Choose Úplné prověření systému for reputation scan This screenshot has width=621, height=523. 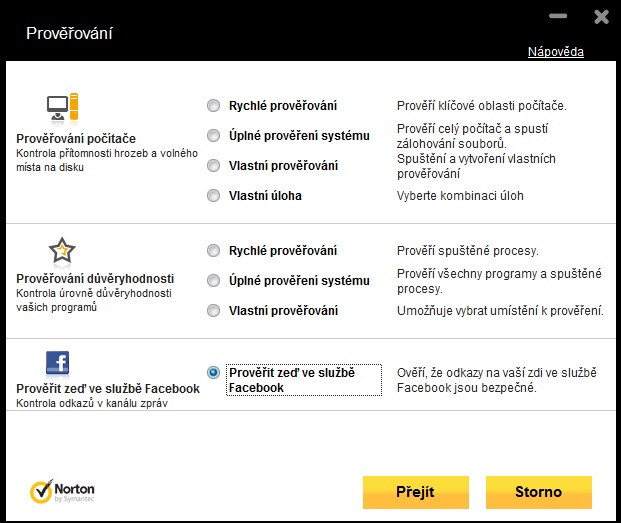pos(213,280)
